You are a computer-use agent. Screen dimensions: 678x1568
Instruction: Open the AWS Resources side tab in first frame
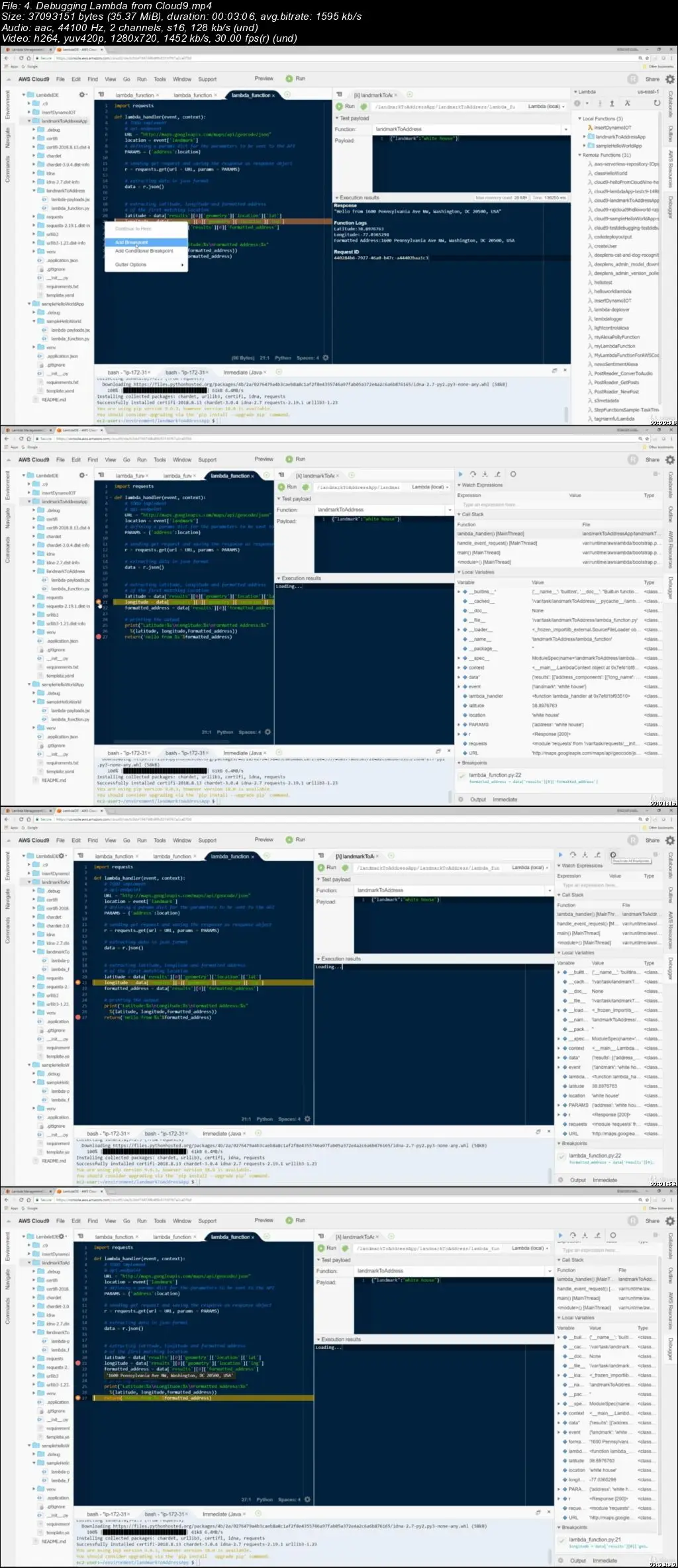pos(669,169)
